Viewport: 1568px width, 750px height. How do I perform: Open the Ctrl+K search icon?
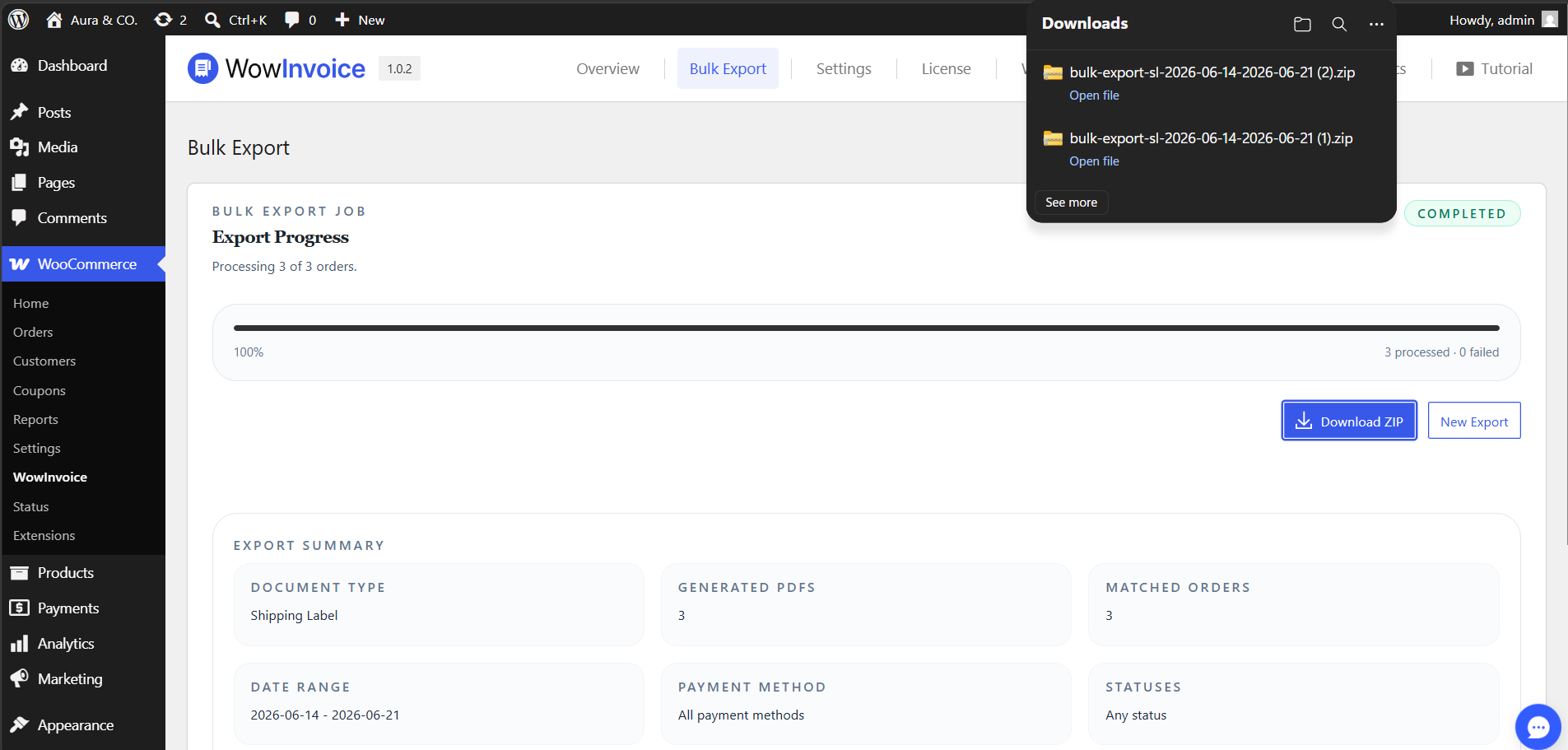[212, 20]
